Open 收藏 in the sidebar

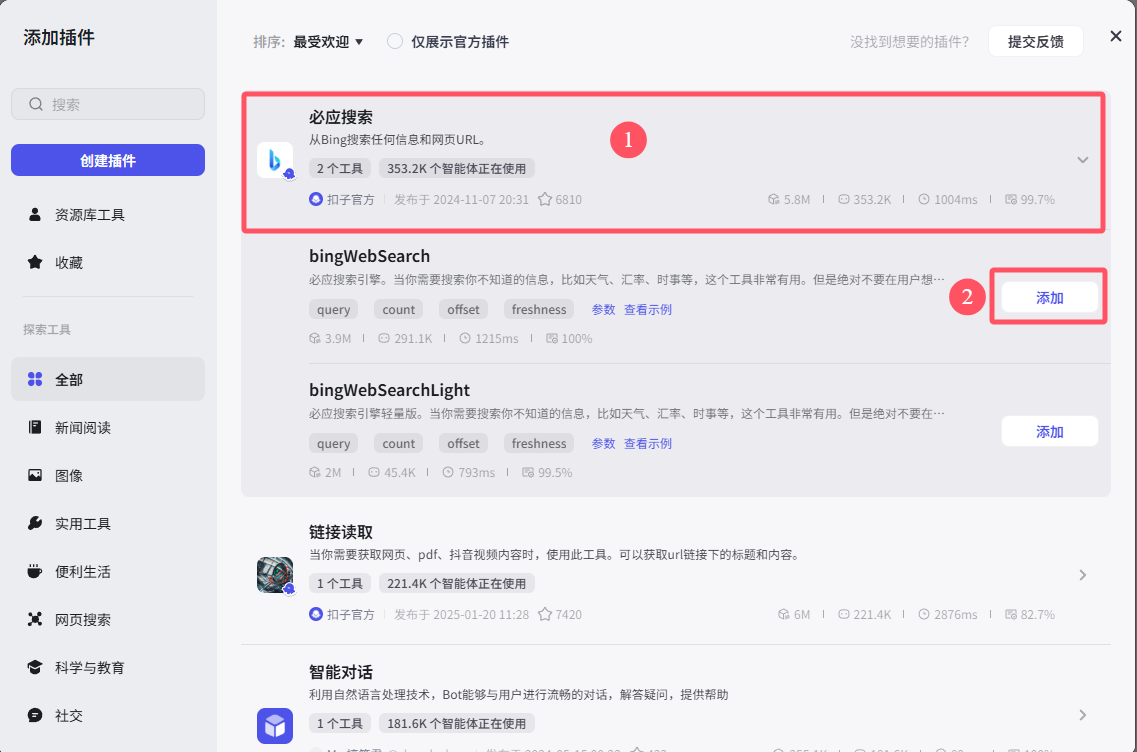(x=108, y=263)
